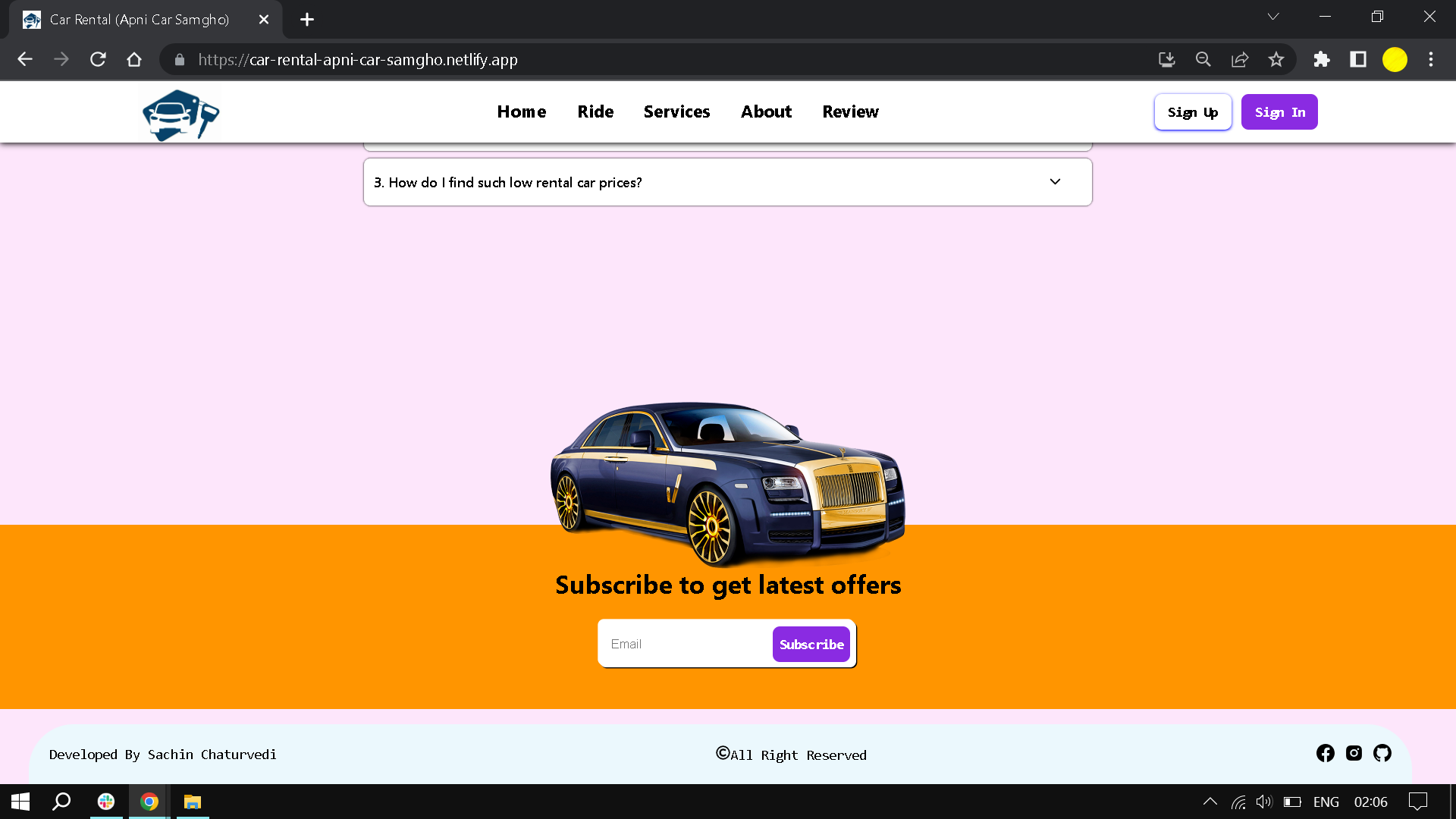Expand hidden icons in system tray
This screenshot has height=819, width=1456.
coord(1210,802)
